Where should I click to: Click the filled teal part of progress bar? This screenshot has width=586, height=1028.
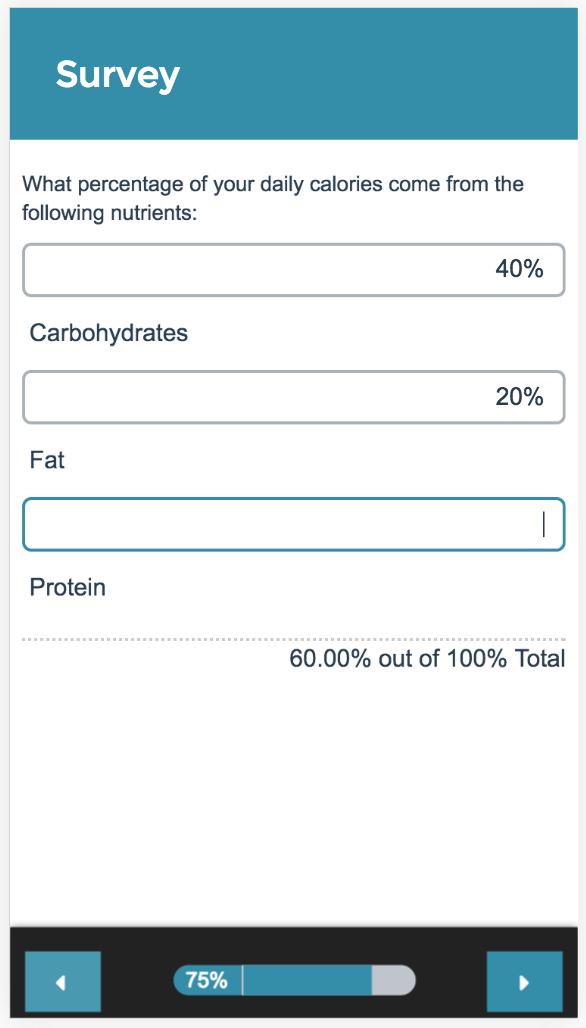coord(307,981)
